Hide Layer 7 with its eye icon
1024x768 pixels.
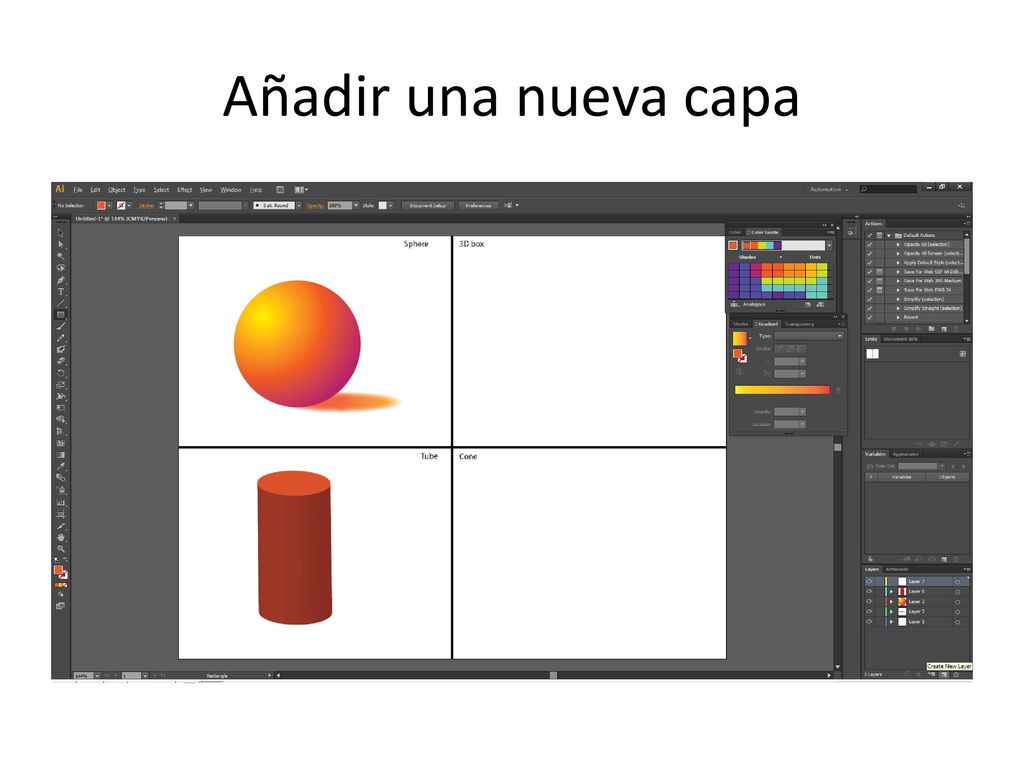point(869,581)
